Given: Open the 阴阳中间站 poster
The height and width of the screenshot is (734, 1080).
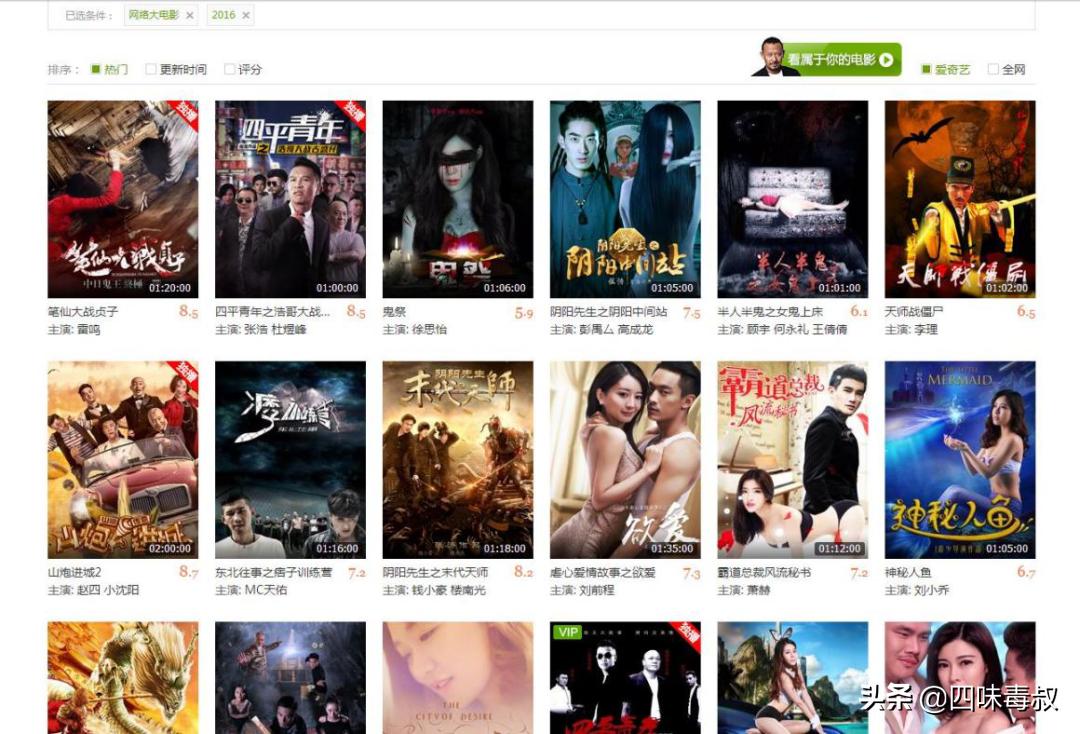Looking at the screenshot, I should pos(625,199).
